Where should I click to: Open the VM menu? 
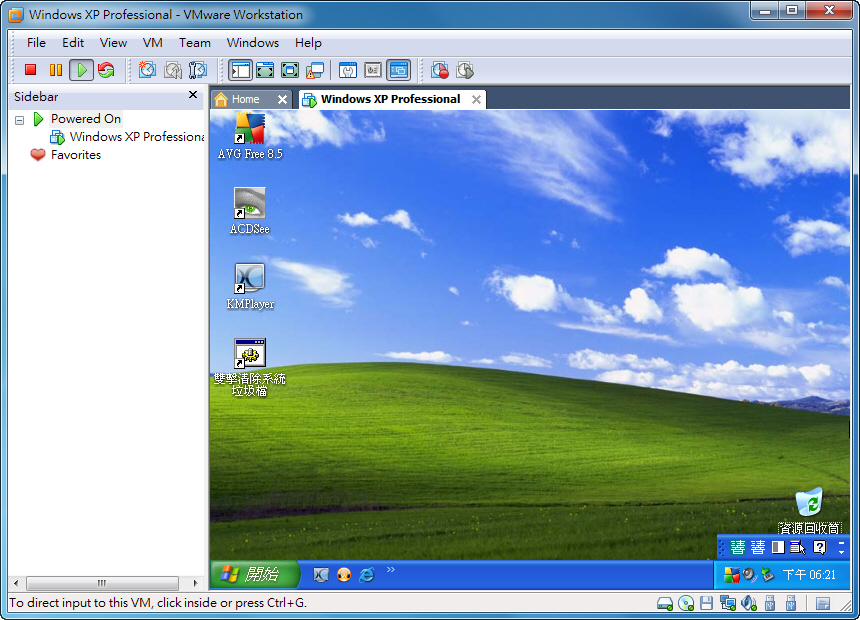click(152, 43)
